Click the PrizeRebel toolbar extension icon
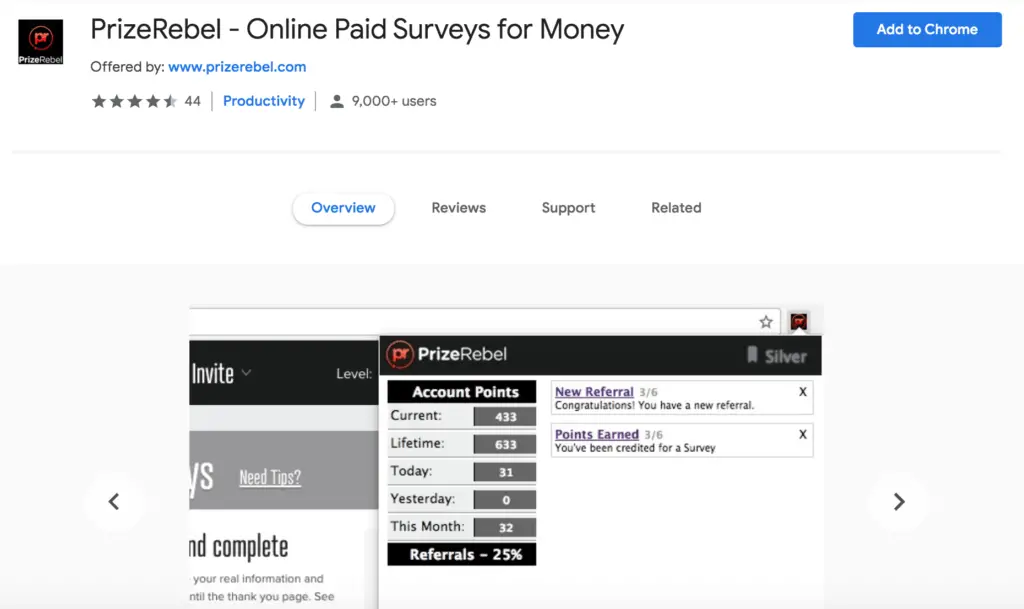 point(799,322)
